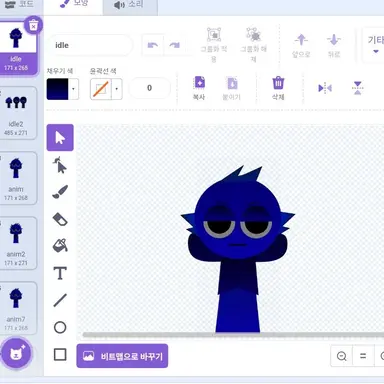Delete the idle costume with trash icon
The height and width of the screenshot is (384, 384).
tap(33, 25)
